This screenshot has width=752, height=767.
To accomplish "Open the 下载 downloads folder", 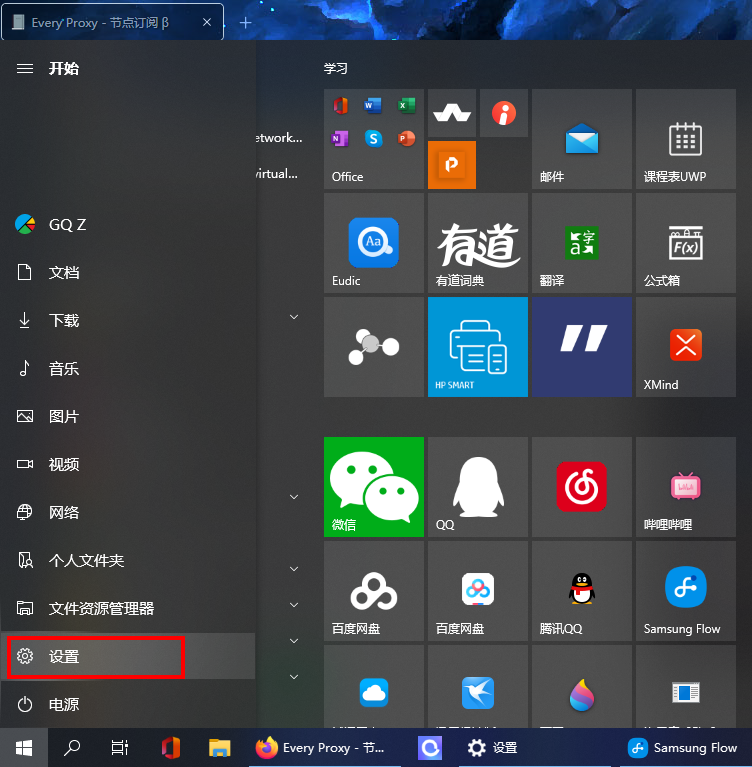I will click(x=127, y=320).
